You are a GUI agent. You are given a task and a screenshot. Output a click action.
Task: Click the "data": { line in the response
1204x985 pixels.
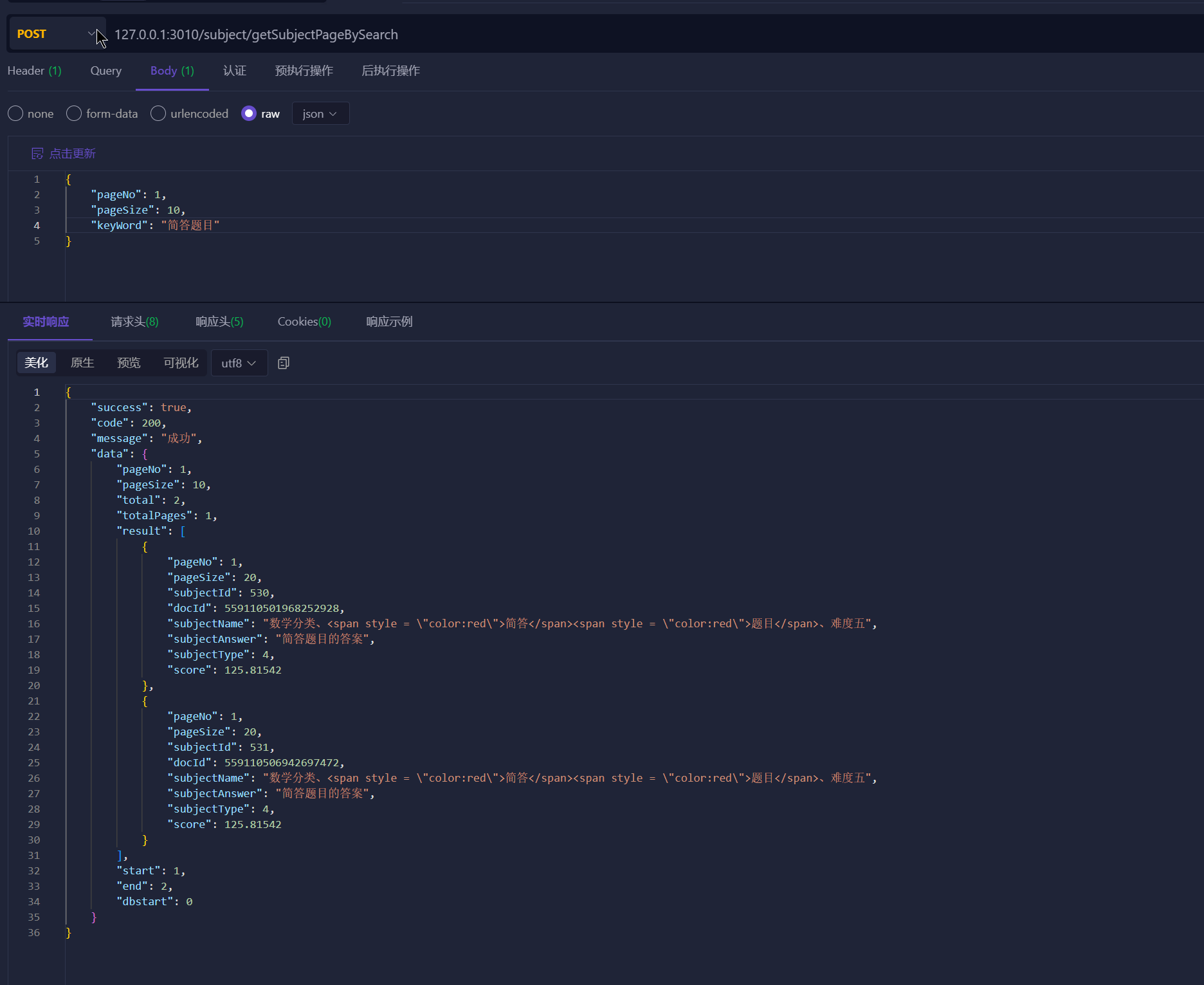coord(120,454)
